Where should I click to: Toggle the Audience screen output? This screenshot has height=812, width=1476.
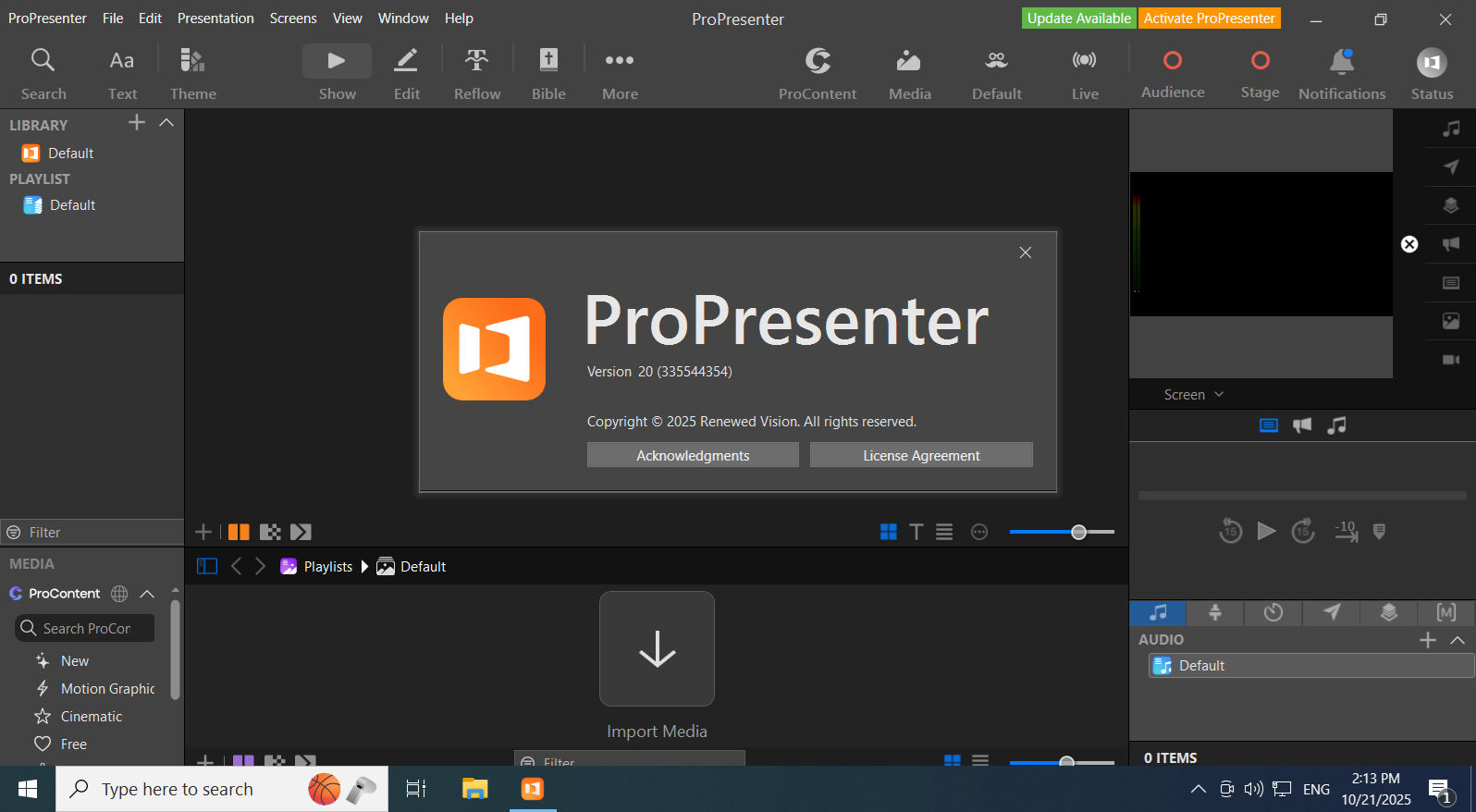coord(1173,74)
